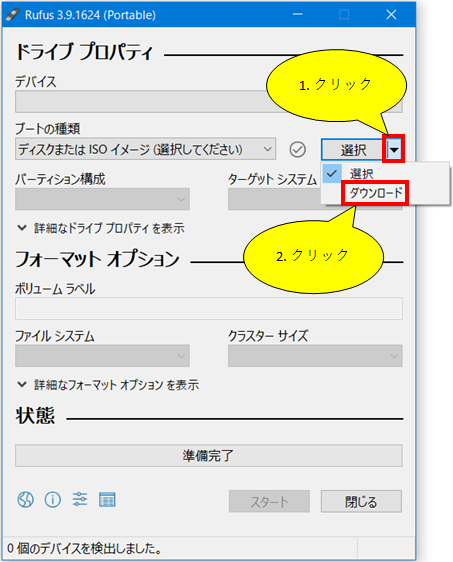This screenshot has width=453, height=562.
Task: Open the language globe icon
Action: [x=25, y=499]
